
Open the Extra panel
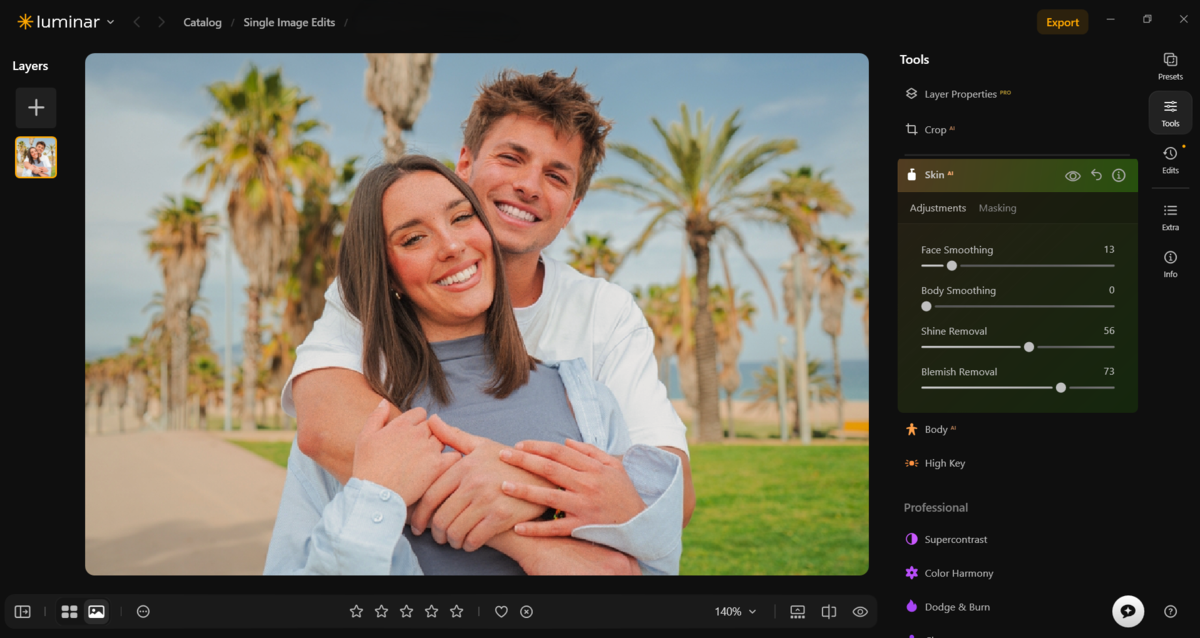(1170, 216)
